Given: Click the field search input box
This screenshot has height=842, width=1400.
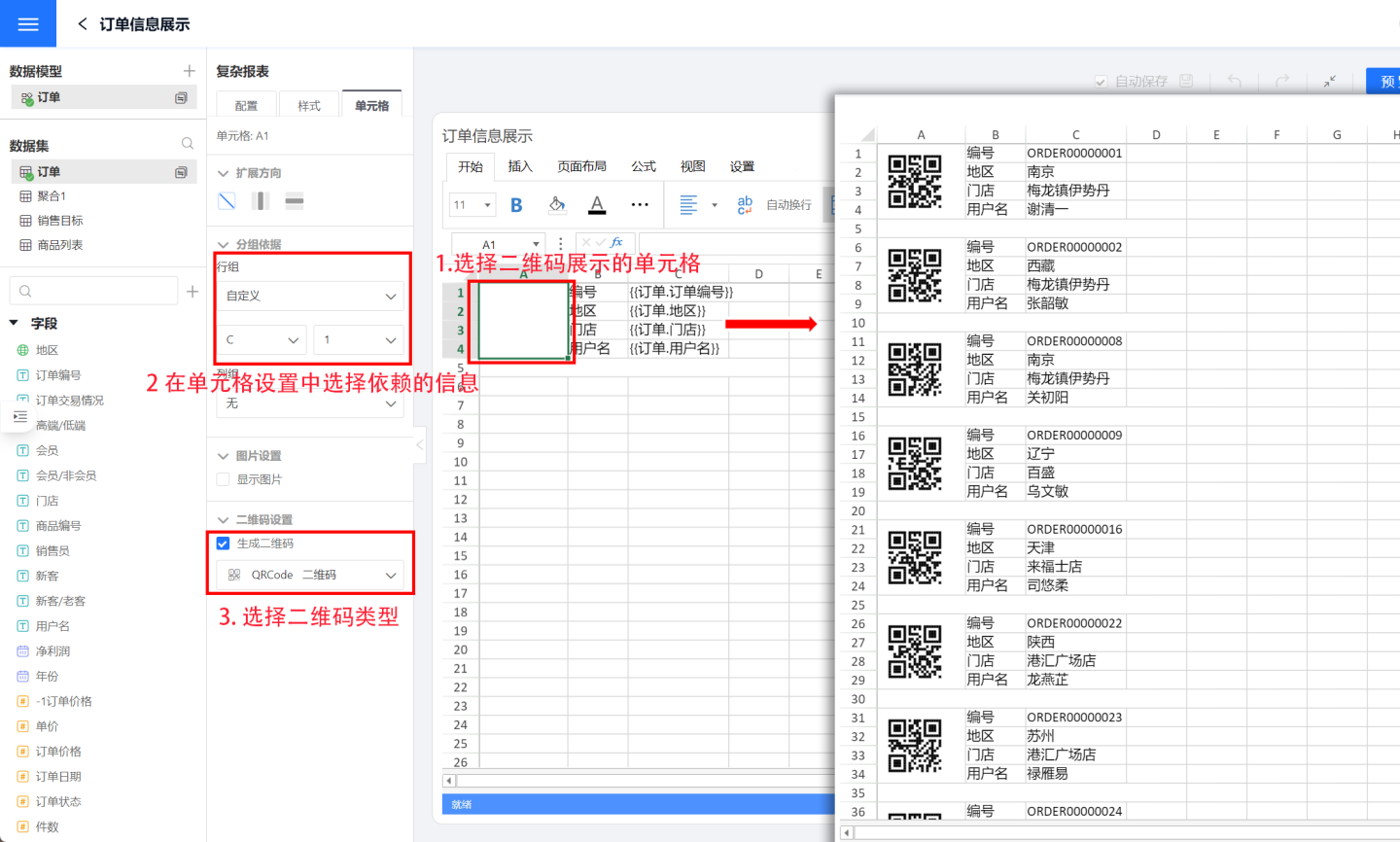Looking at the screenshot, I should tap(94, 291).
